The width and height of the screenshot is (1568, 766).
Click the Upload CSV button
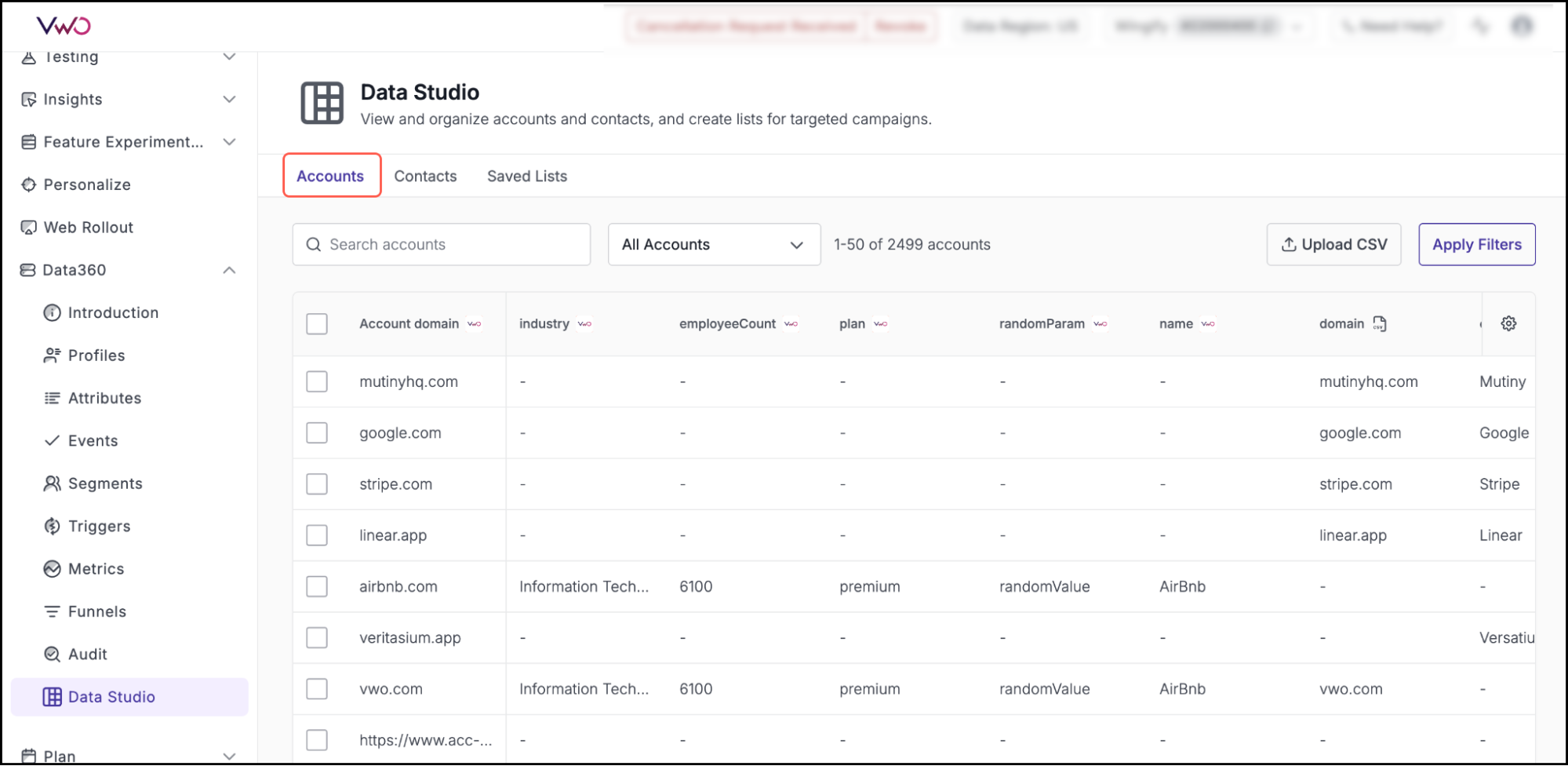pyautogui.click(x=1333, y=245)
